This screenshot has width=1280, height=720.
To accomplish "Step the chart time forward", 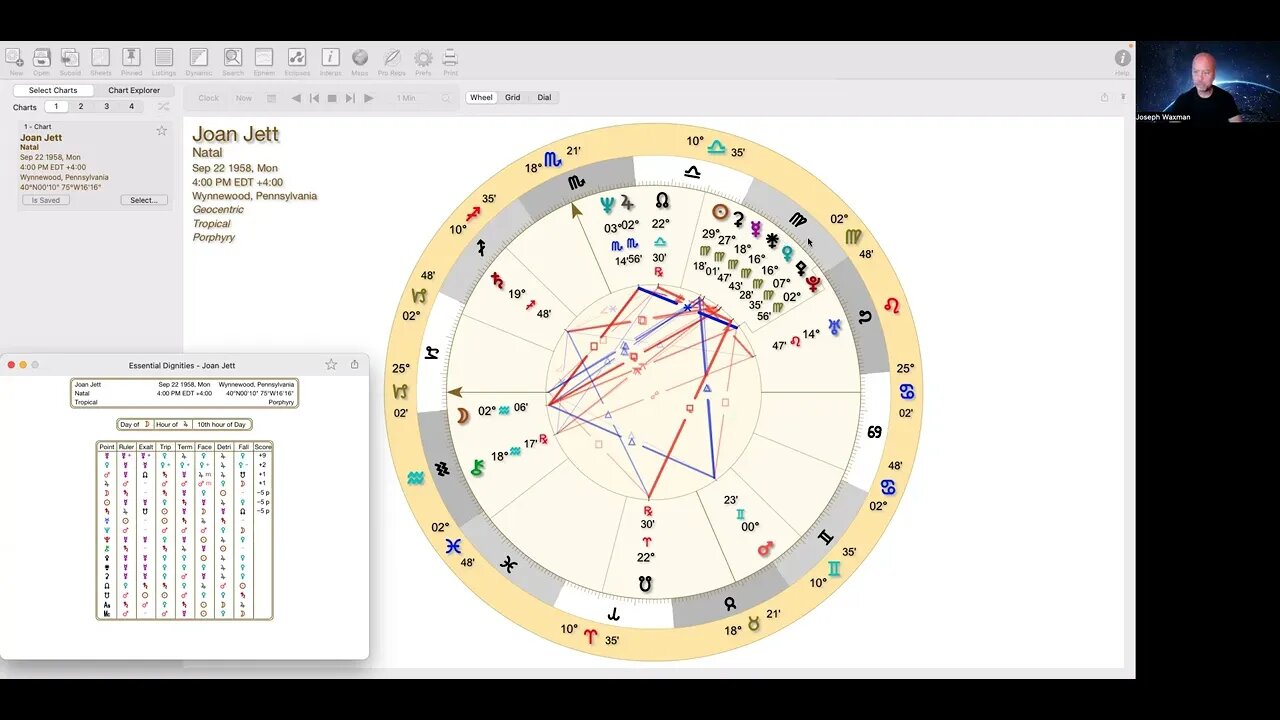I will (369, 98).
